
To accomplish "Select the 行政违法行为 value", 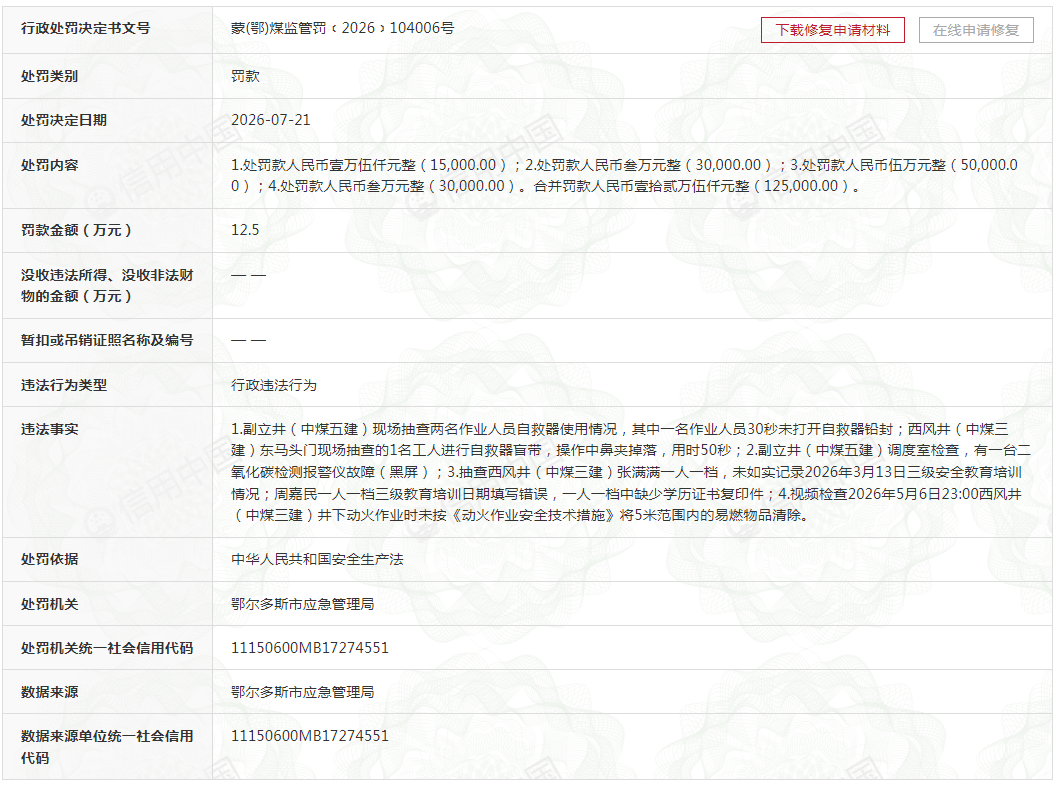I will 274,385.
